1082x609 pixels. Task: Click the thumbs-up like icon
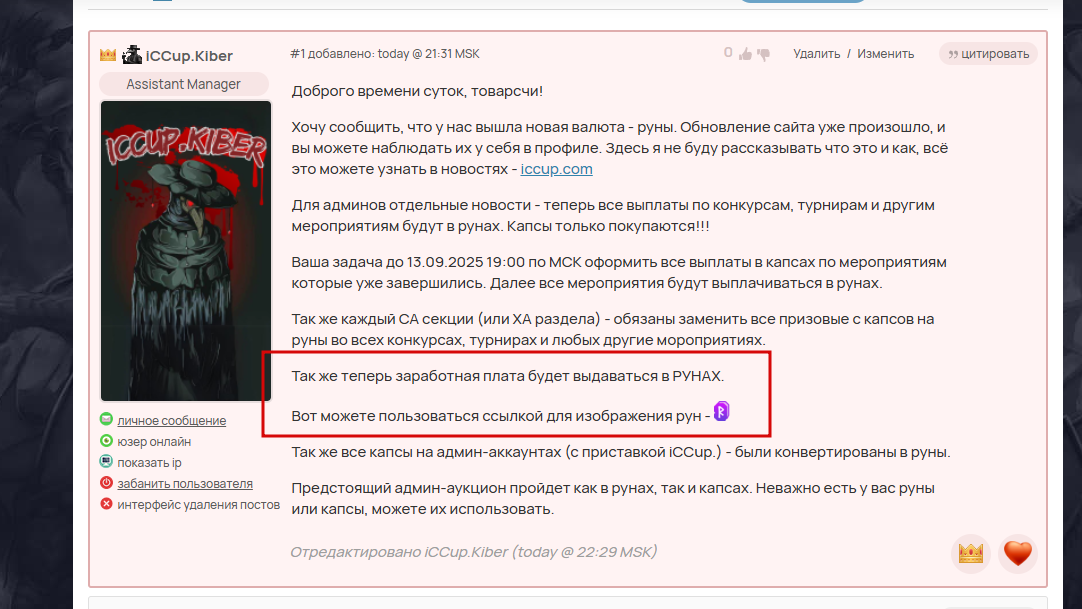[745, 54]
